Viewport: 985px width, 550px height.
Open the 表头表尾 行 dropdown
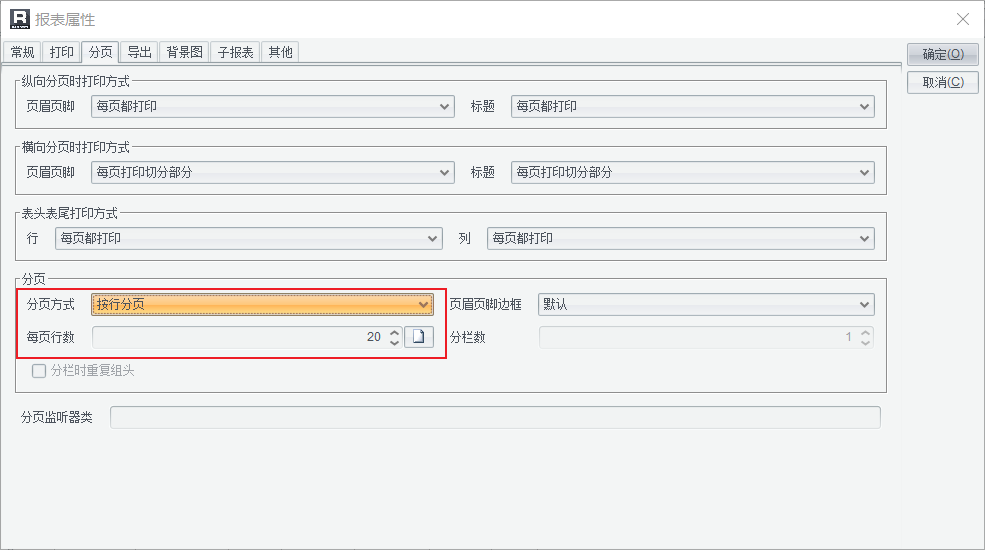(x=248, y=238)
